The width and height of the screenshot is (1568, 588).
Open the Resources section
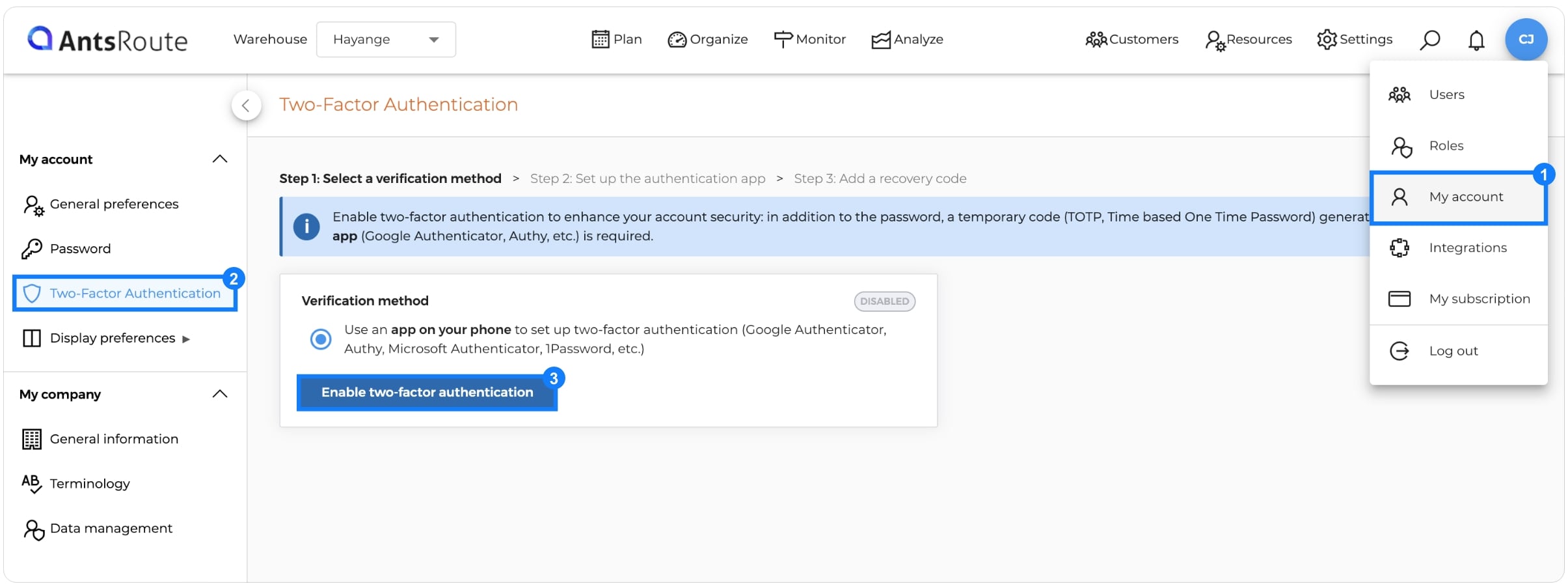click(x=1248, y=40)
